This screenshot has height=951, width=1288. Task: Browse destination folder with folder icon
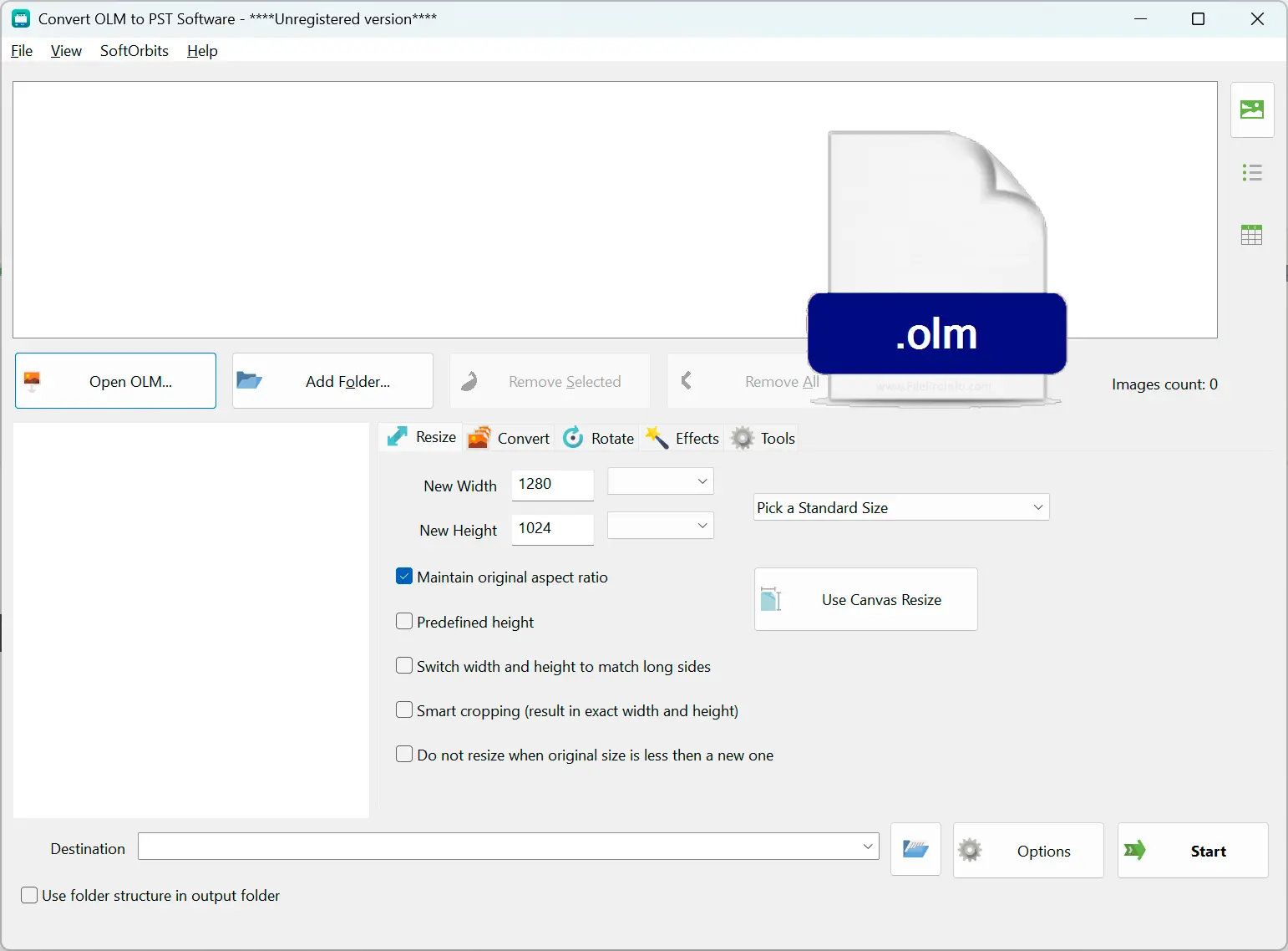pyautogui.click(x=915, y=850)
